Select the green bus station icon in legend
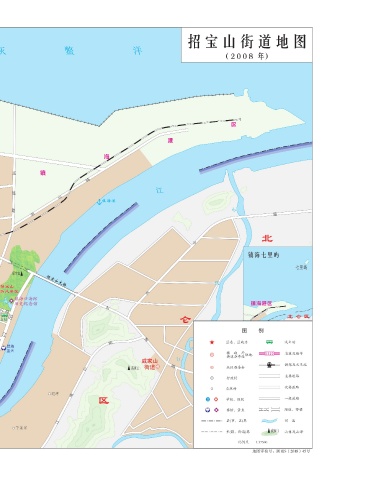 (x=269, y=342)
